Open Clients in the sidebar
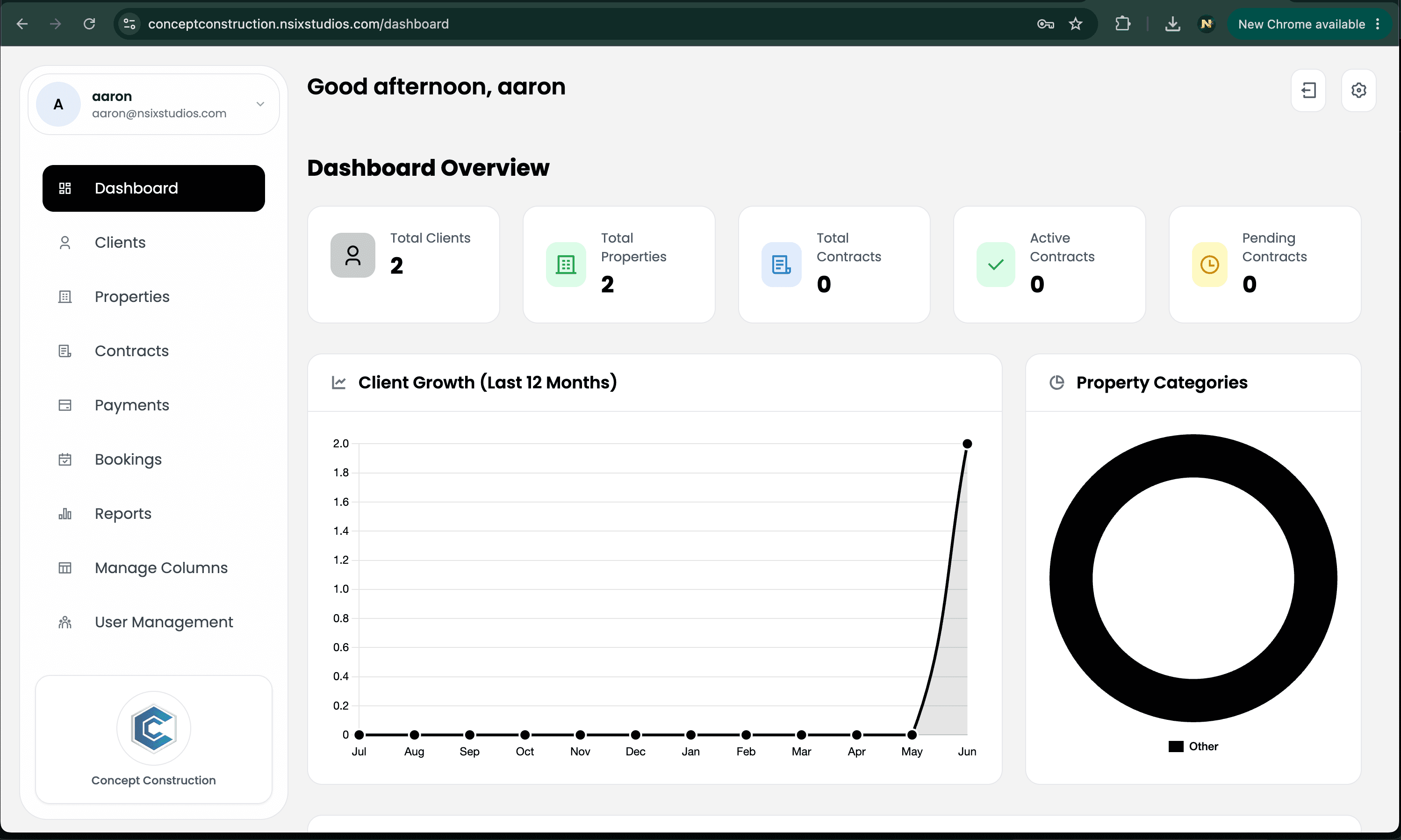 pyautogui.click(x=153, y=243)
